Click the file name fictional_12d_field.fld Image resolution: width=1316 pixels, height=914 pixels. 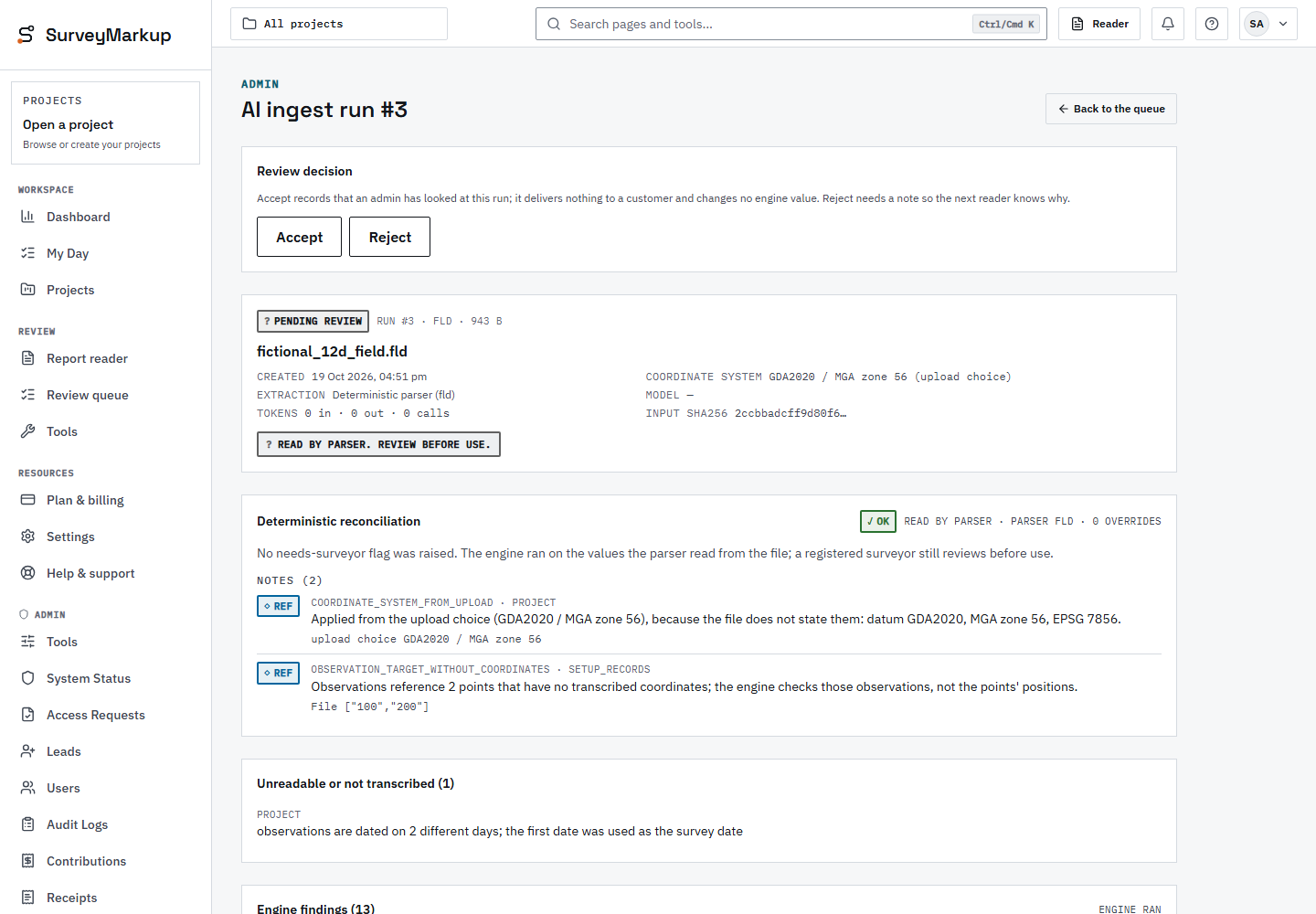click(332, 351)
